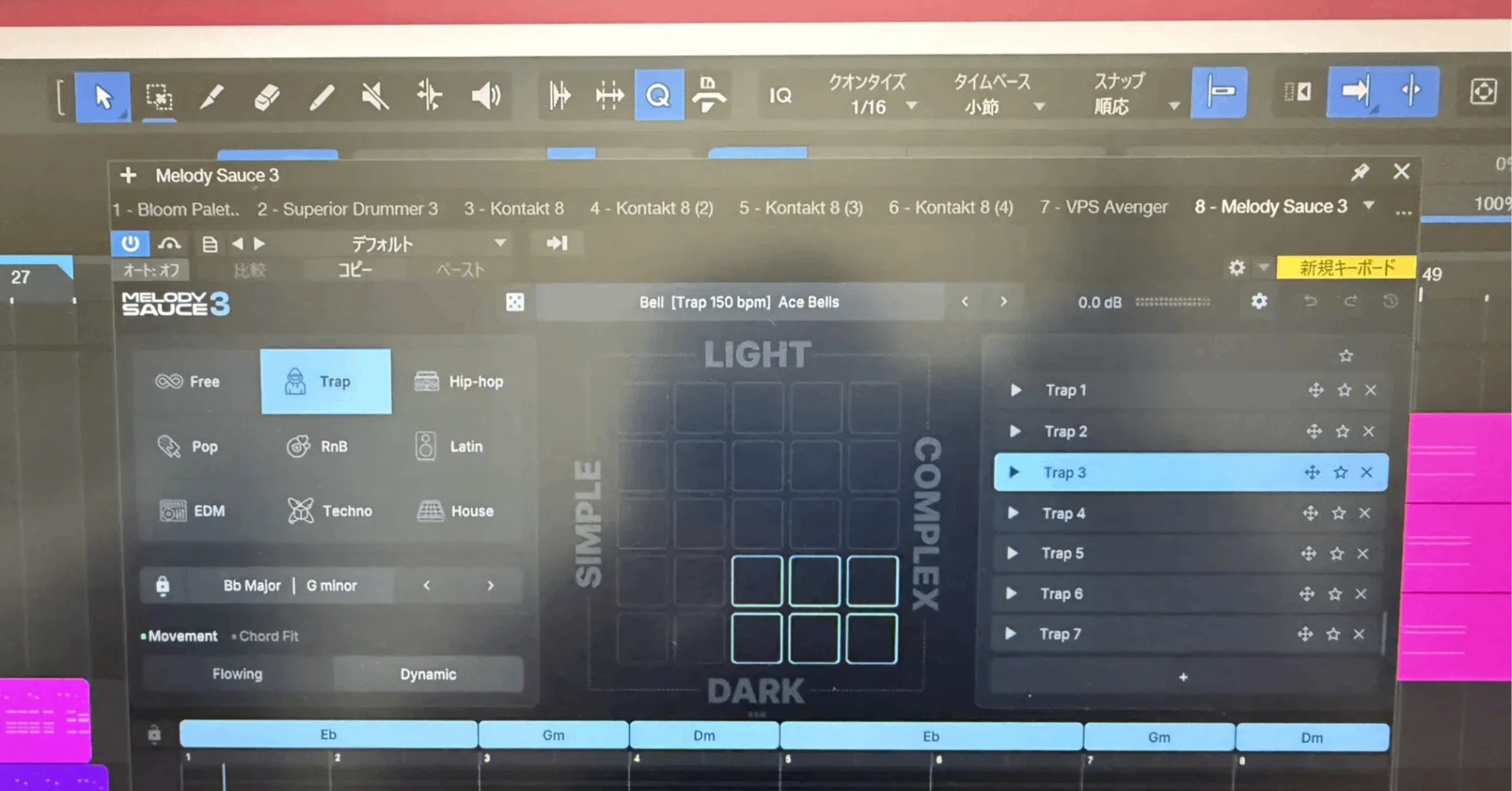The height and width of the screenshot is (791, 1512).
Task: Play the Trap 7 melody
Action: pyautogui.click(x=1010, y=633)
